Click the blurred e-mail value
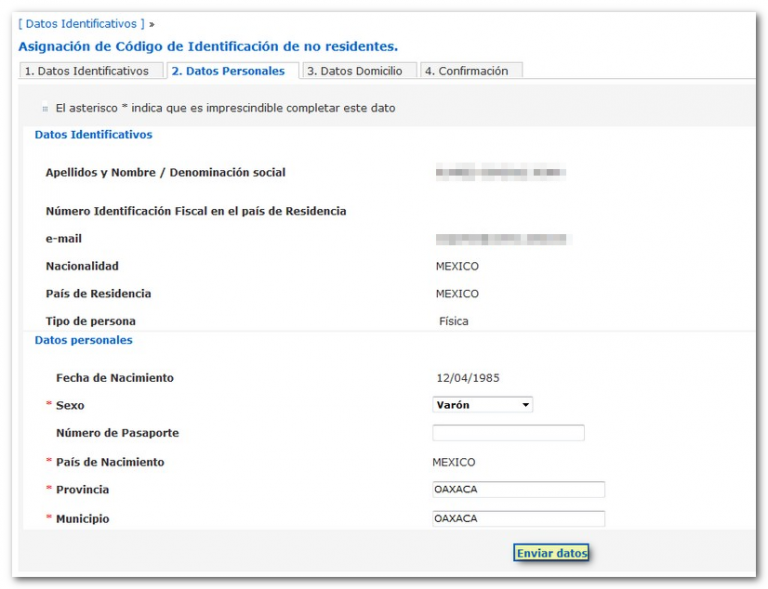Image resolution: width=768 pixels, height=589 pixels. [501, 239]
